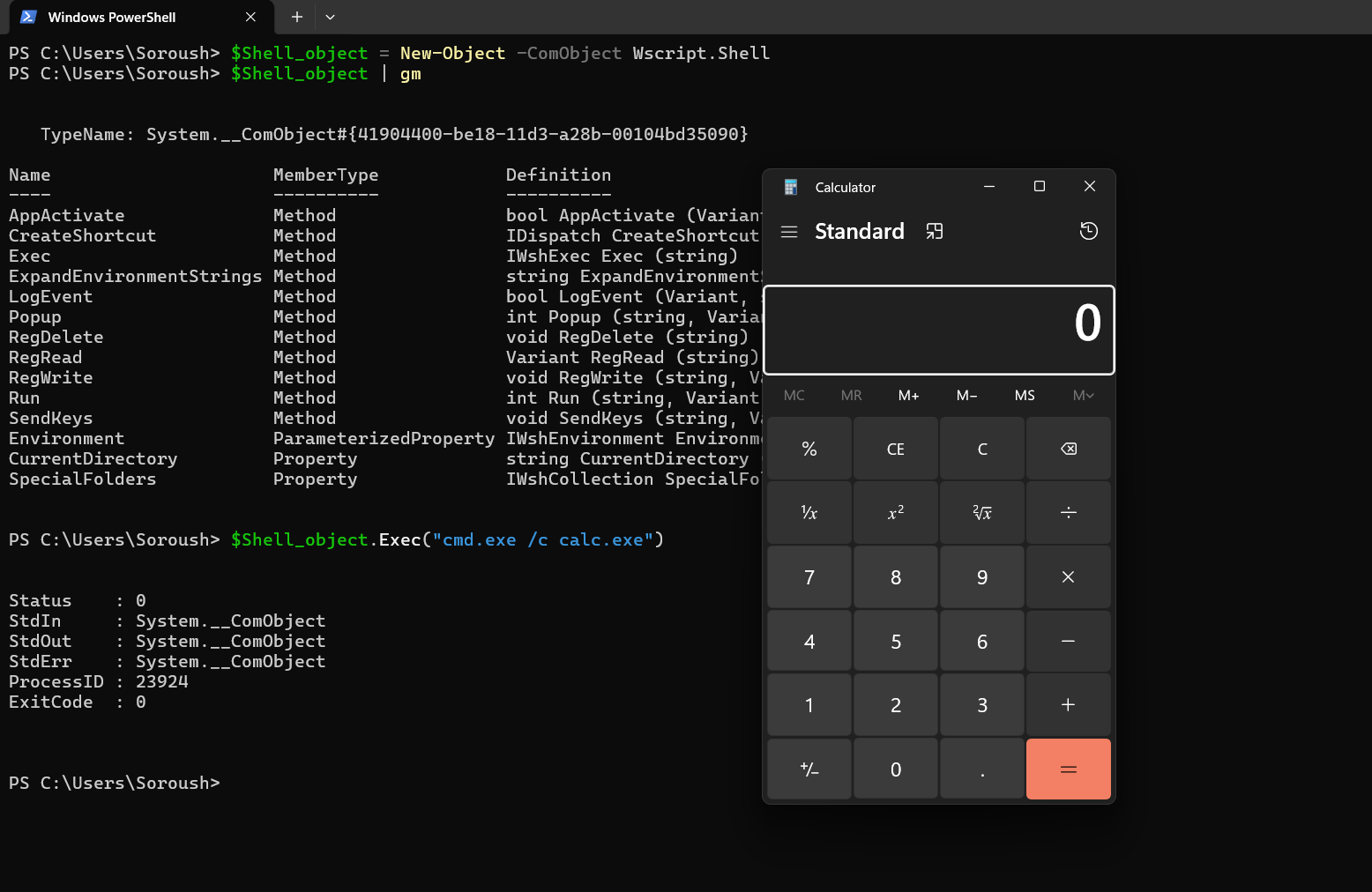The image size is (1372, 892).
Task: Click the Calculator app icon in title bar
Action: pos(791,187)
